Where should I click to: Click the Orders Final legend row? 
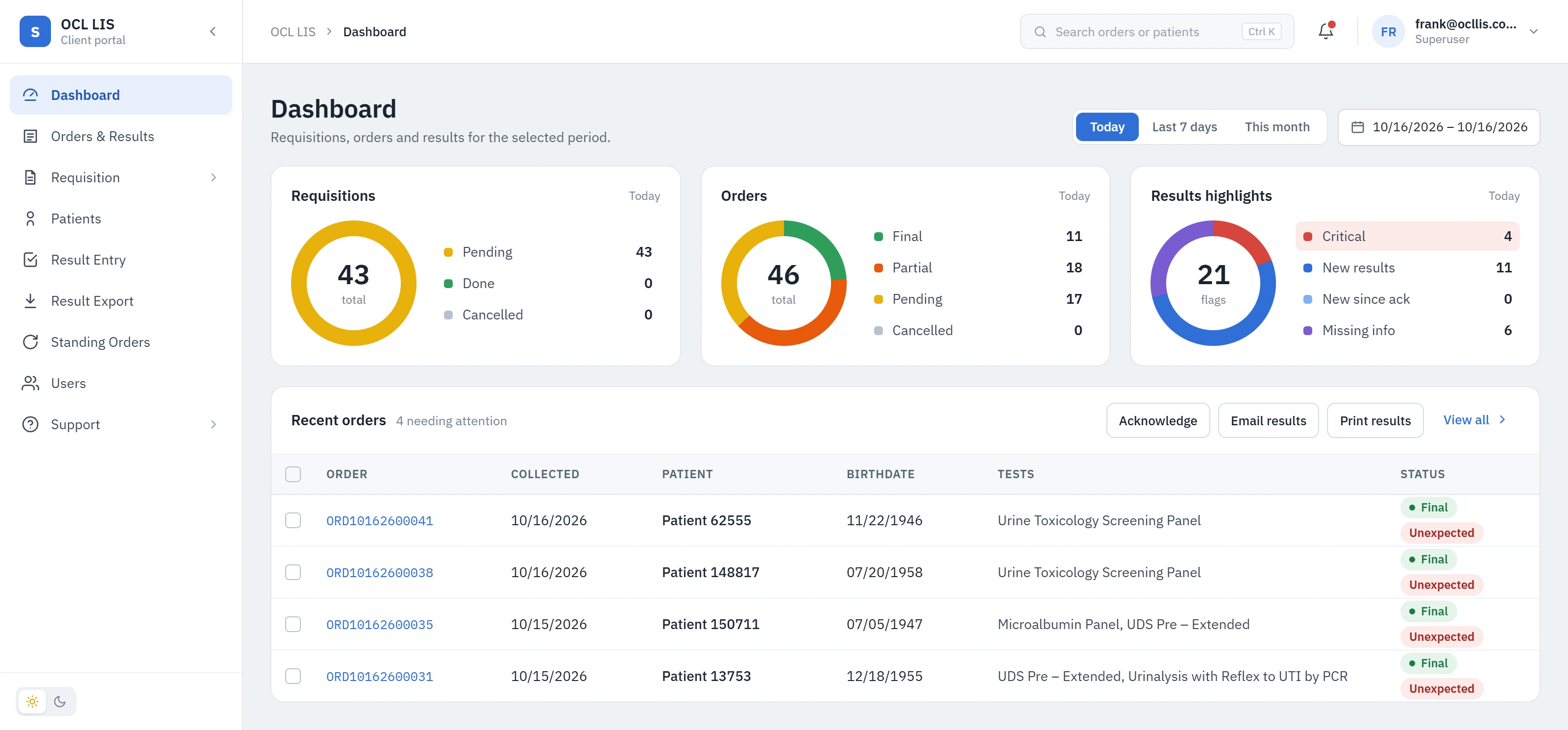click(x=978, y=236)
